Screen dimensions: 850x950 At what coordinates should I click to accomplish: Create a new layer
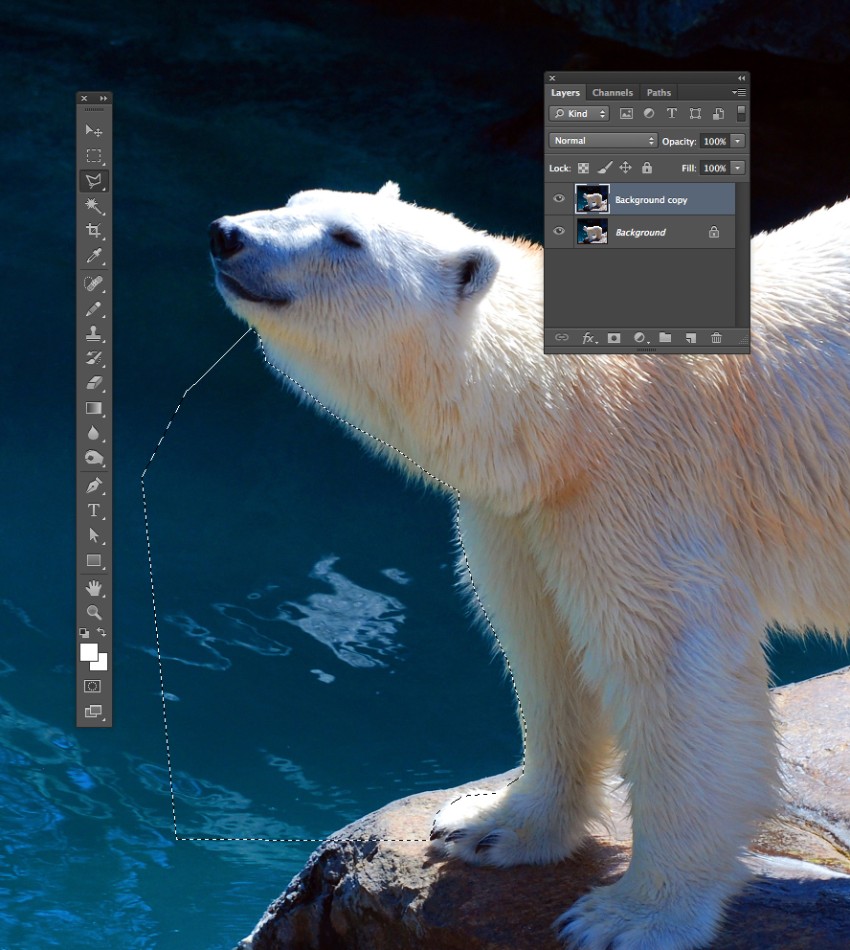691,337
